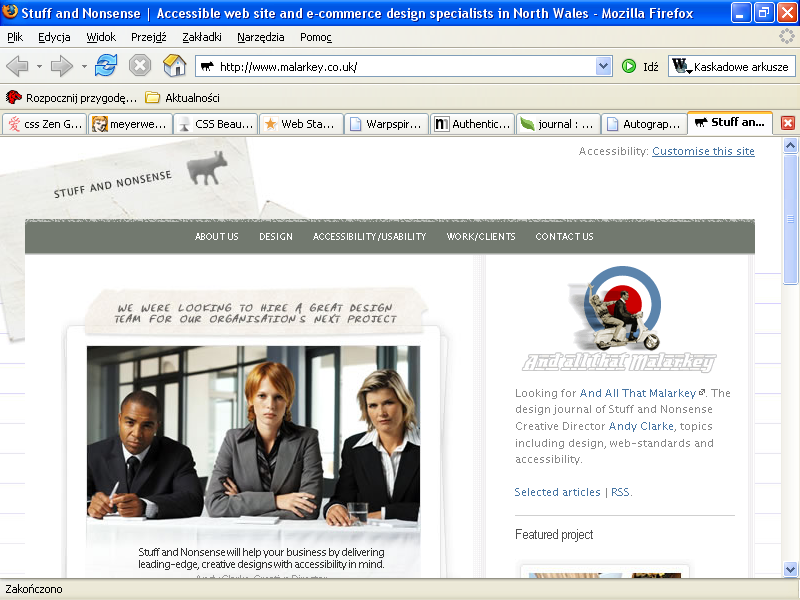Switch to the journal : ... tab
The width and height of the screenshot is (800, 600).
coord(557,124)
